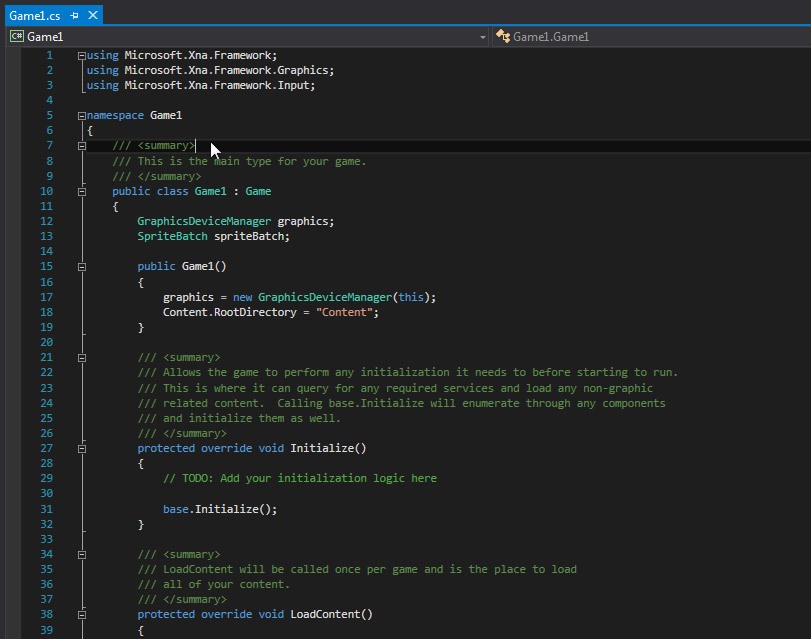Pin the Game1.cs document tab
811x639 pixels.
point(75,16)
